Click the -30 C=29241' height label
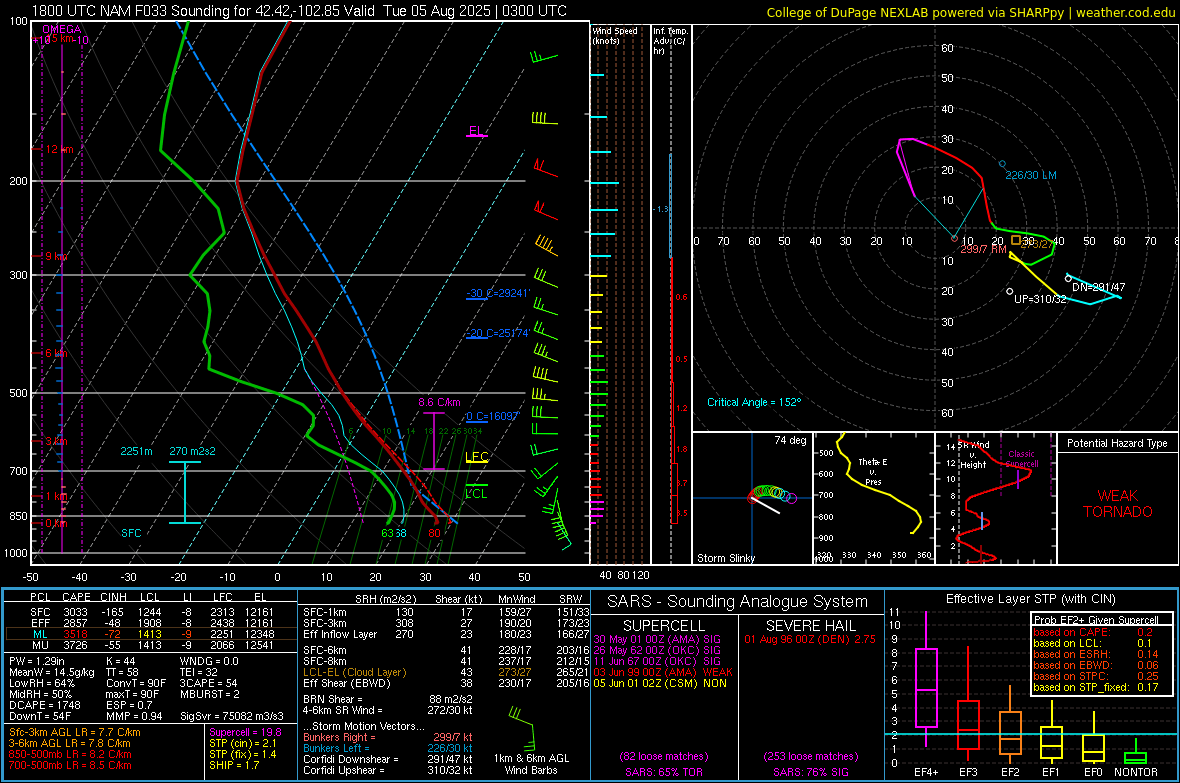The image size is (1180, 783). (x=498, y=293)
